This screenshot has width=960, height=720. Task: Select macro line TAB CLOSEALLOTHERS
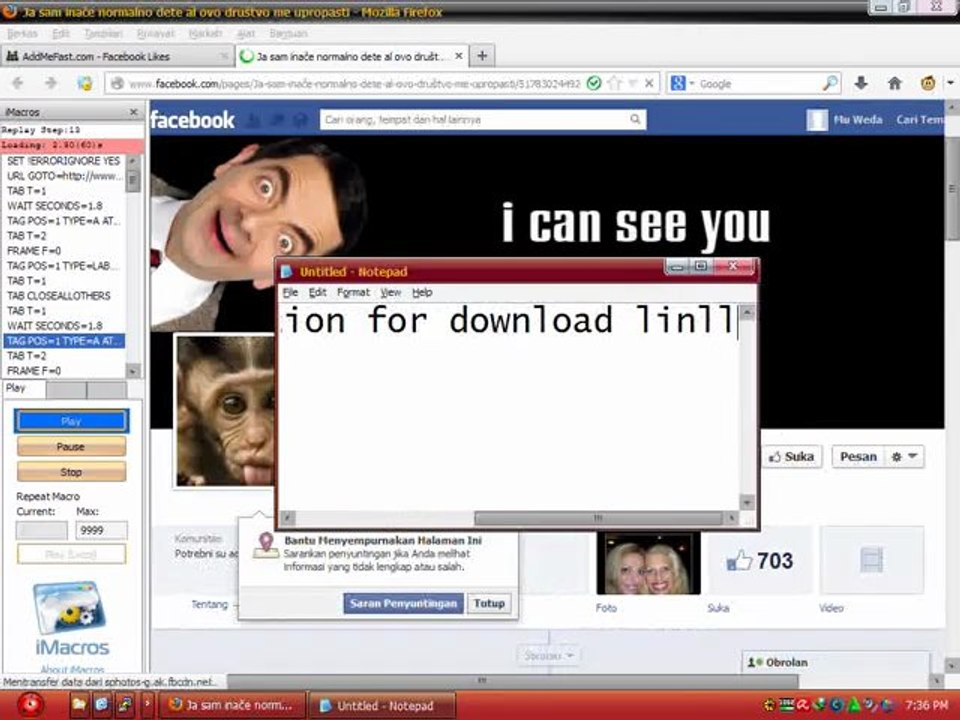click(x=64, y=296)
